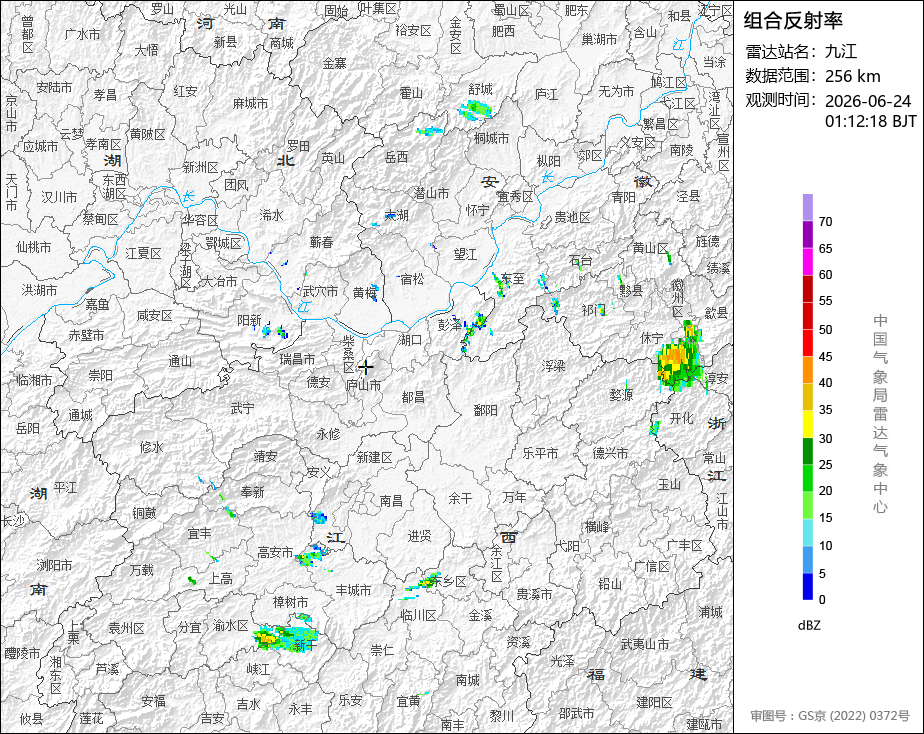This screenshot has width=924, height=734.
Task: Click the 樟树市 label on the map
Action: [291, 602]
